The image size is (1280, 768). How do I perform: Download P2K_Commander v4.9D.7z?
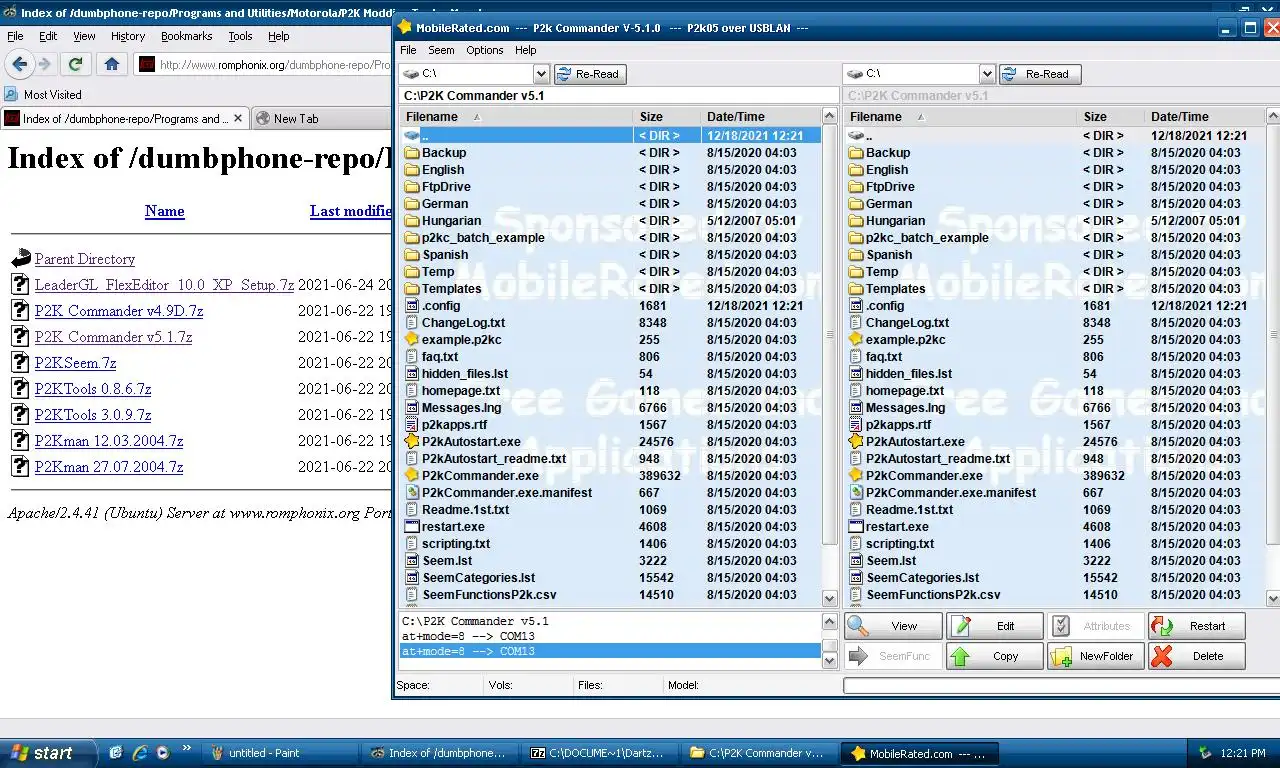[119, 311]
